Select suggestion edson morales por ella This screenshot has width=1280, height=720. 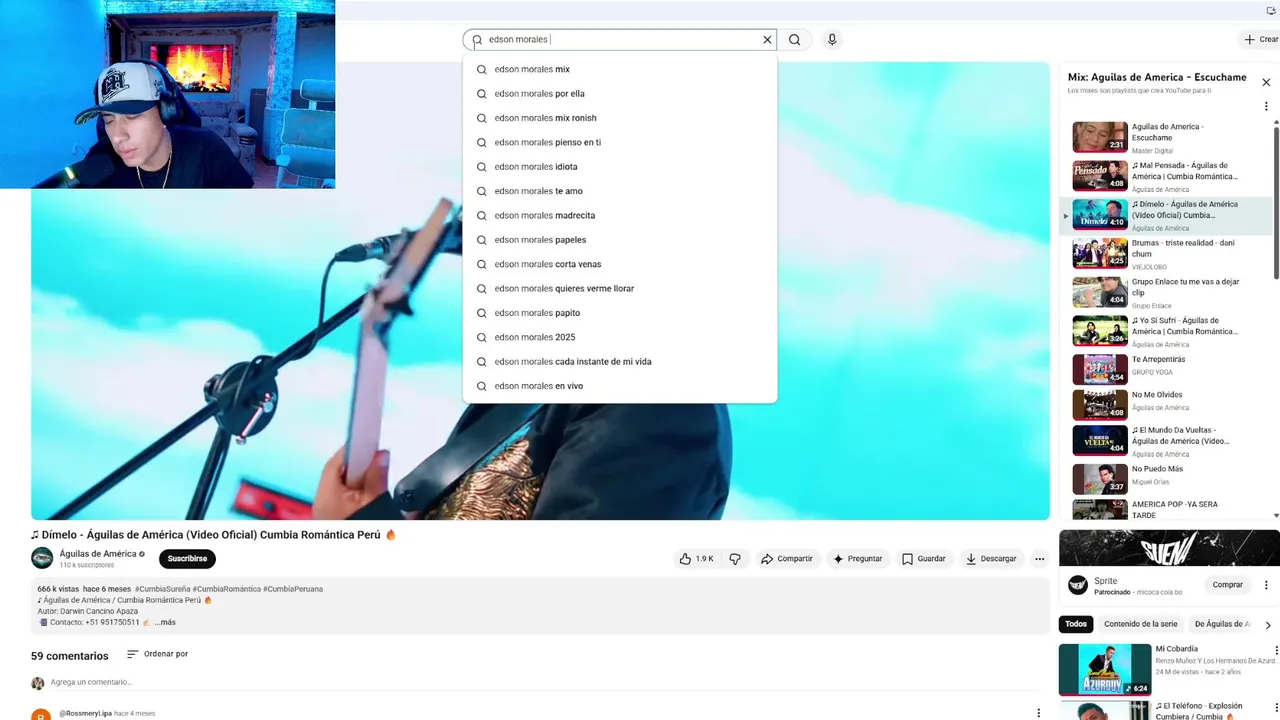[x=620, y=93]
